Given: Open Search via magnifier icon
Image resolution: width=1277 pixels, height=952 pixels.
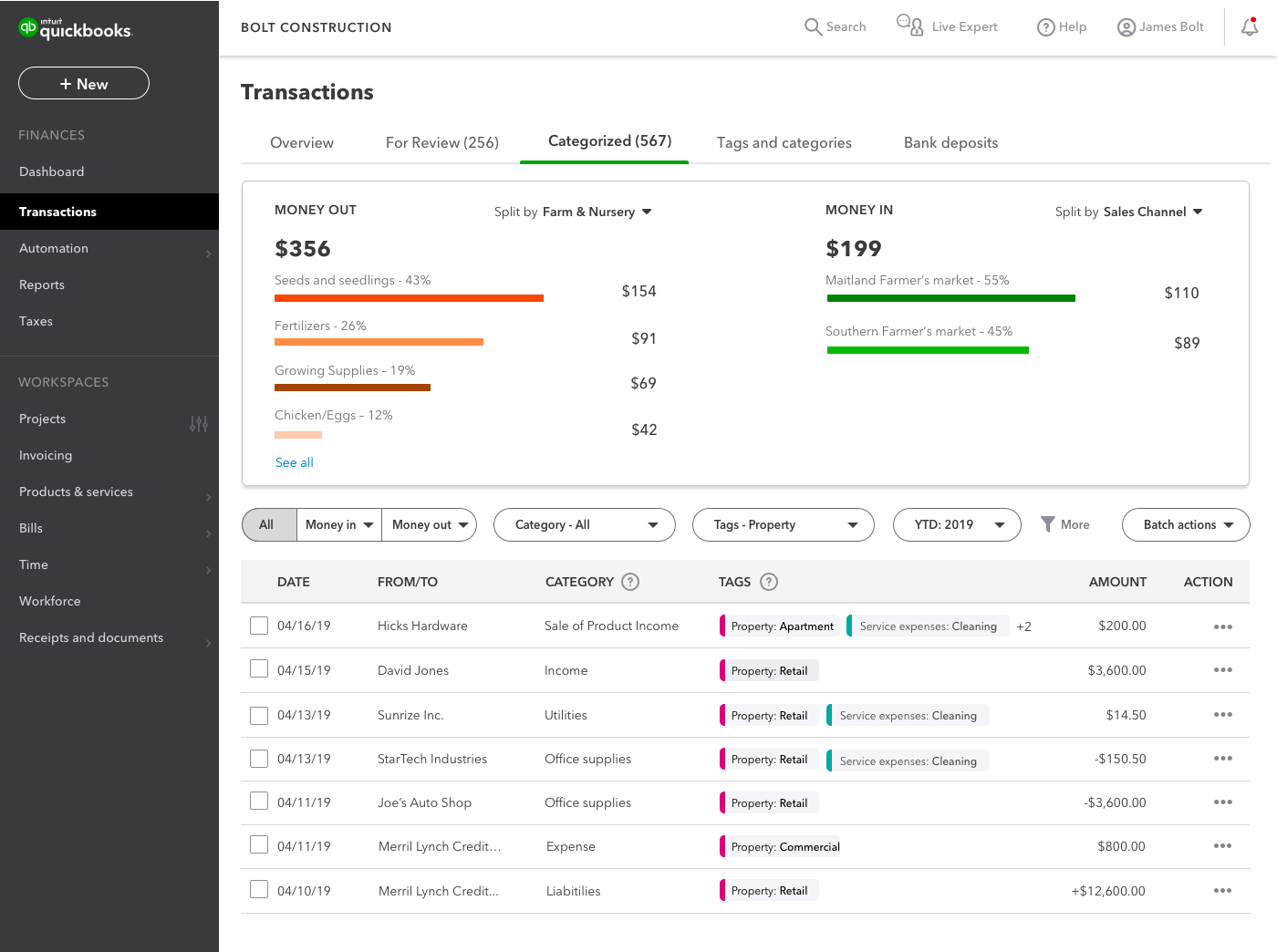Looking at the screenshot, I should coord(813,26).
